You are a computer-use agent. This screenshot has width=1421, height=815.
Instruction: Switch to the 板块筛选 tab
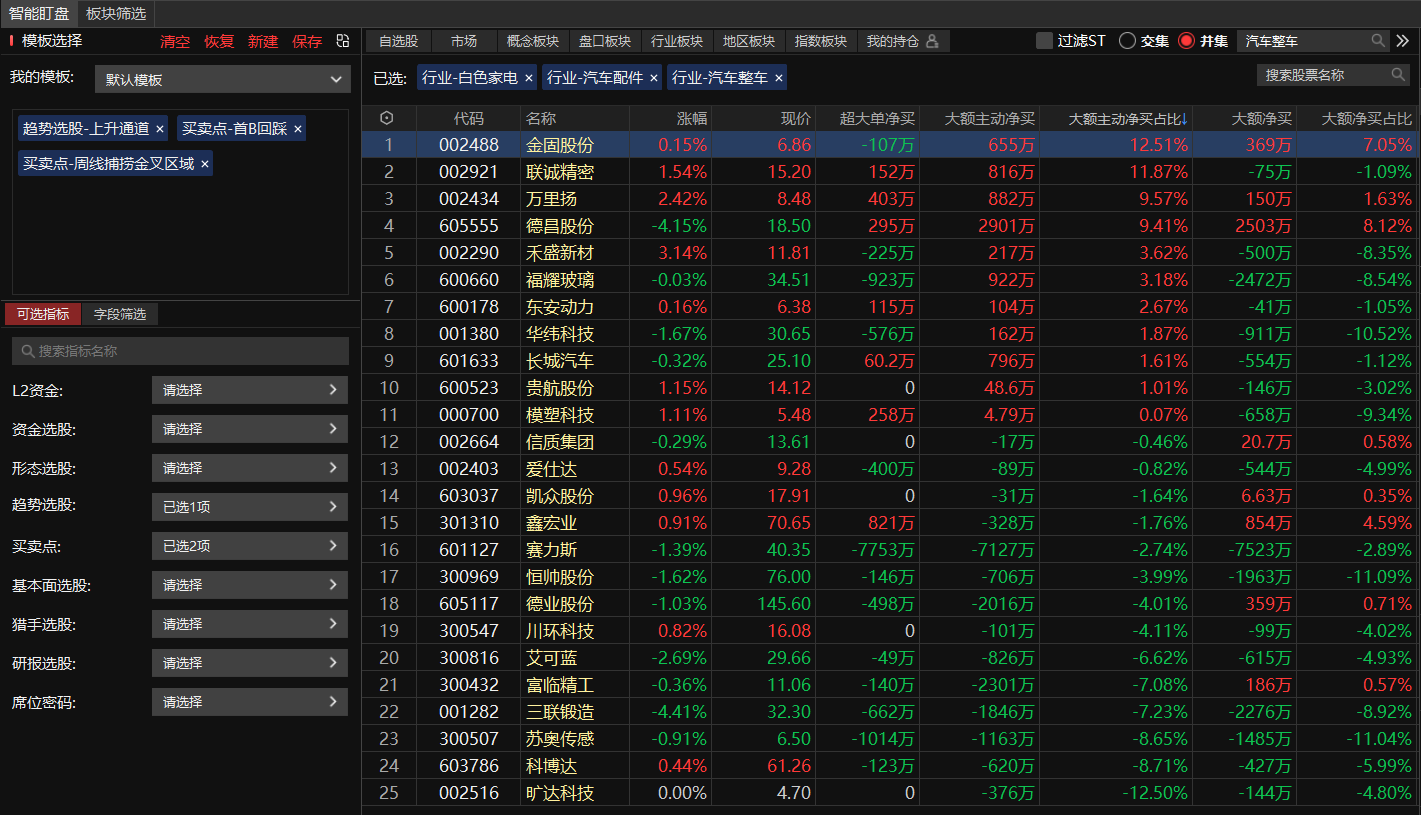click(x=116, y=13)
